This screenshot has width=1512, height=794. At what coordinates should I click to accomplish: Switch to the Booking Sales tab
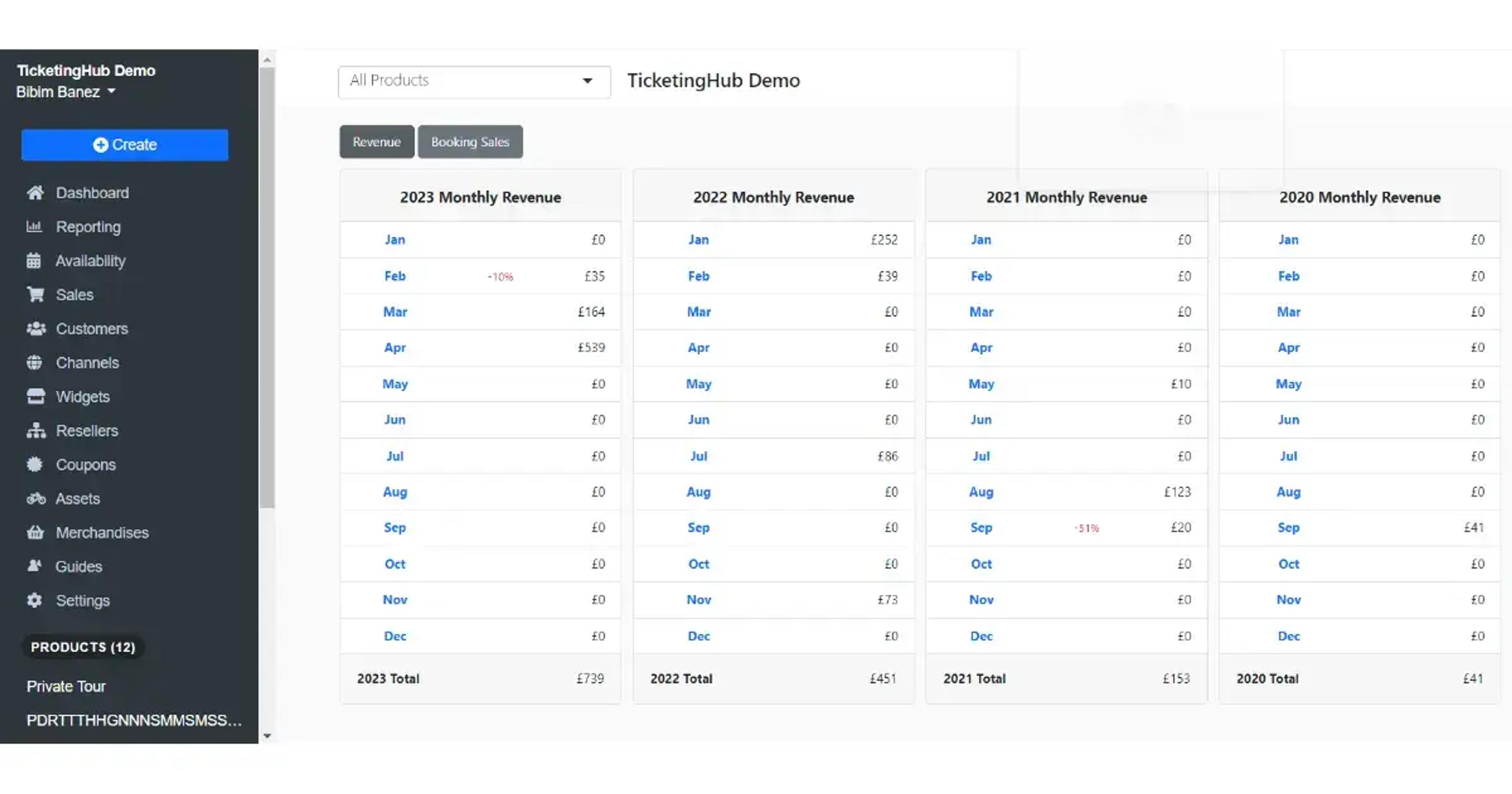point(470,141)
